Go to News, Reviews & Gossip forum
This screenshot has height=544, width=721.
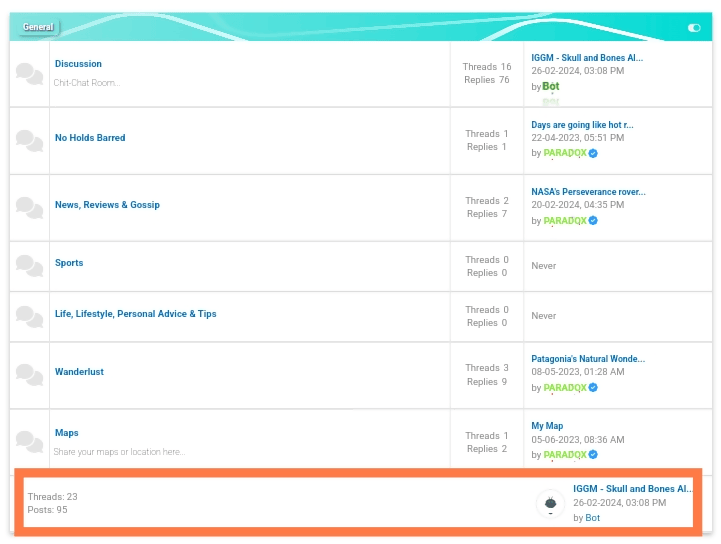point(107,205)
